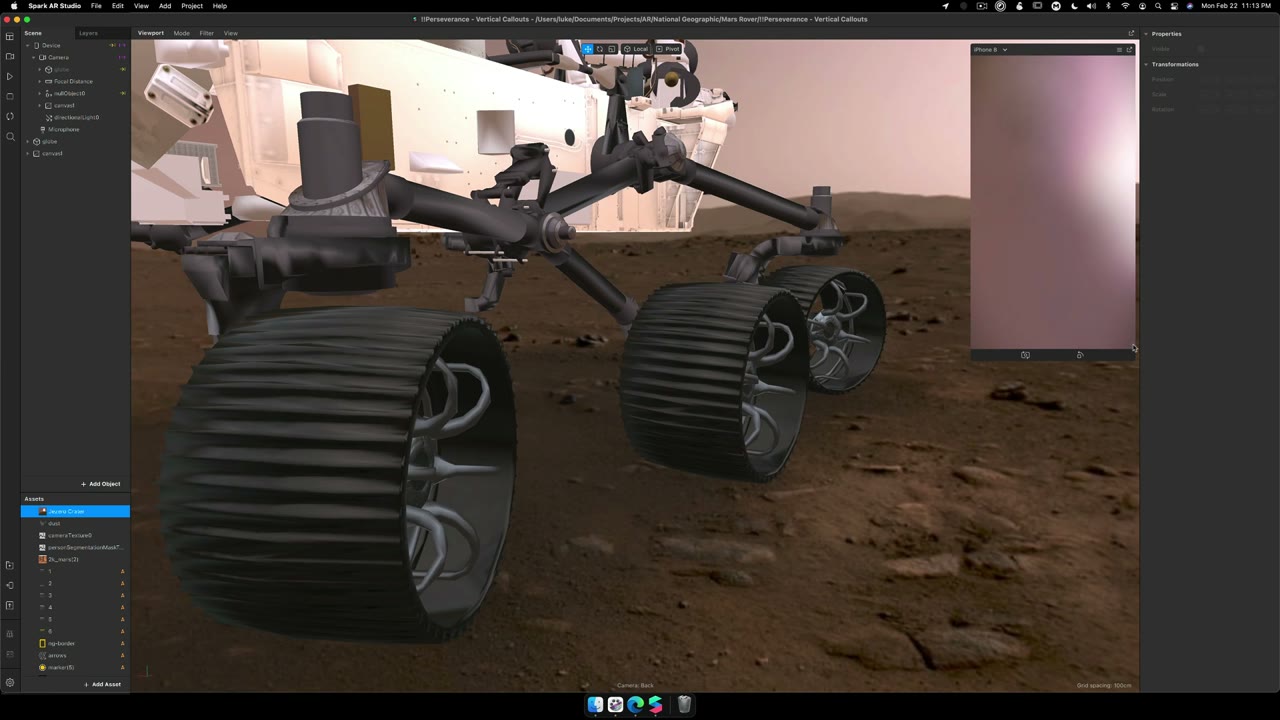Open the Project menu
This screenshot has height=720, width=1280.
pyautogui.click(x=192, y=6)
